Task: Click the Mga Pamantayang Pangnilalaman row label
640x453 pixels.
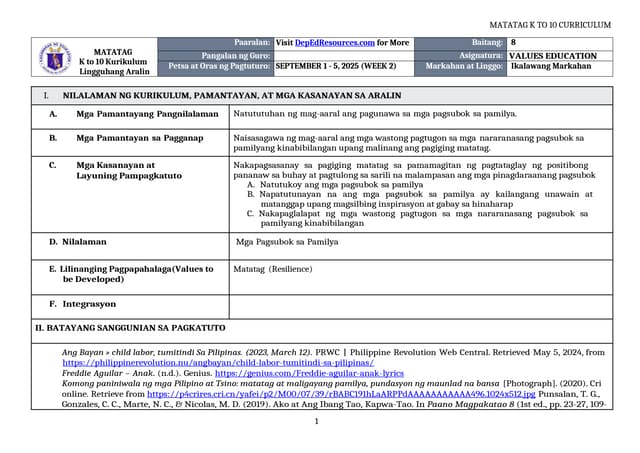Action: 147,115
